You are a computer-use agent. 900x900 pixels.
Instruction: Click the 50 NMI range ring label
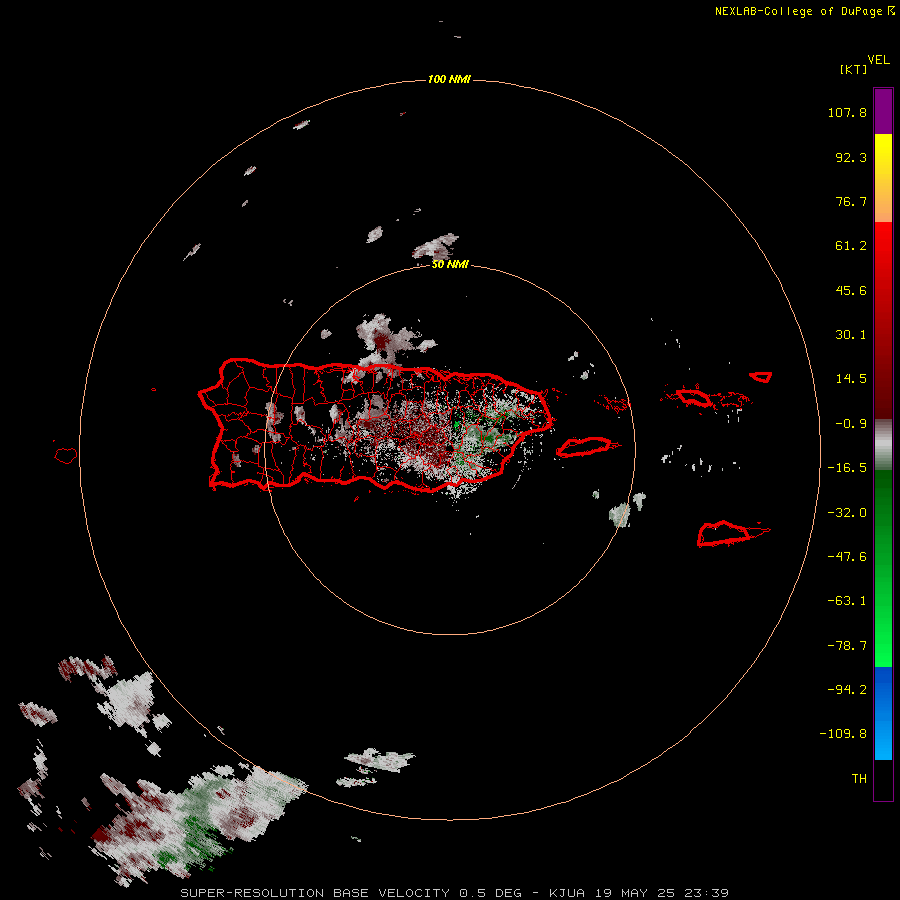tap(450, 265)
